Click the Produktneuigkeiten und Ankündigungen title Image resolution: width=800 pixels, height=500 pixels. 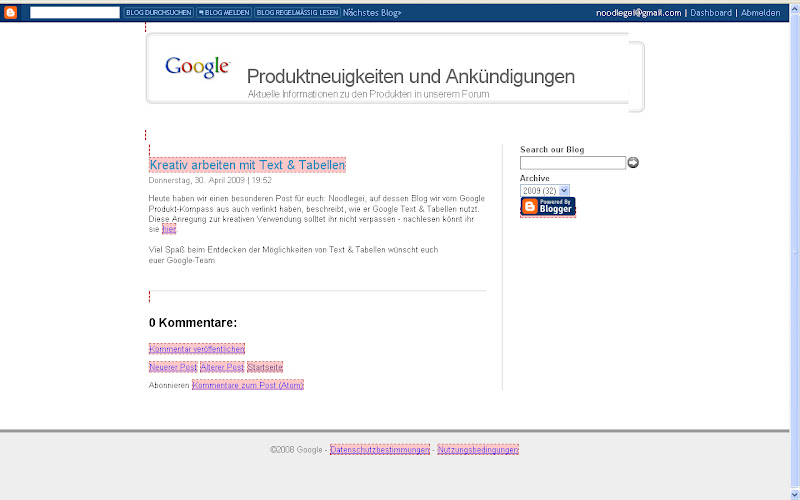pyautogui.click(x=411, y=77)
